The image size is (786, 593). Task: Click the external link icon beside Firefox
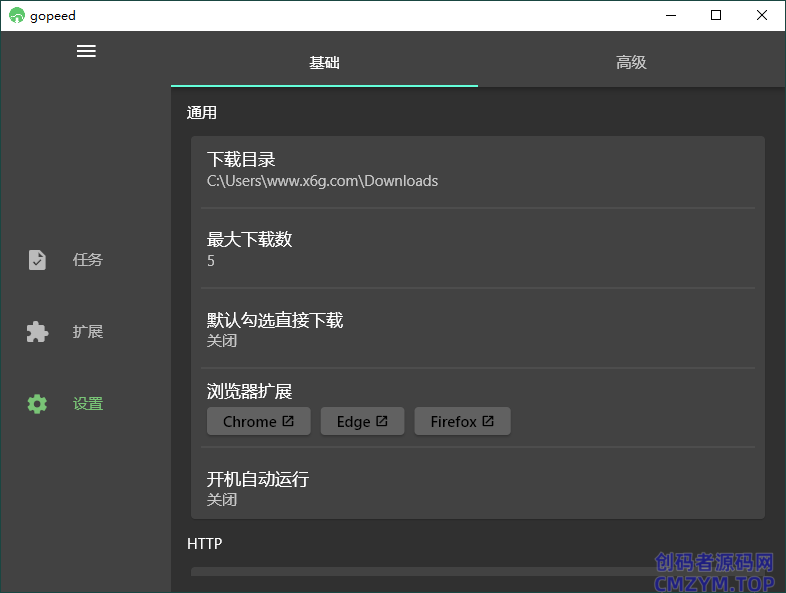(488, 421)
